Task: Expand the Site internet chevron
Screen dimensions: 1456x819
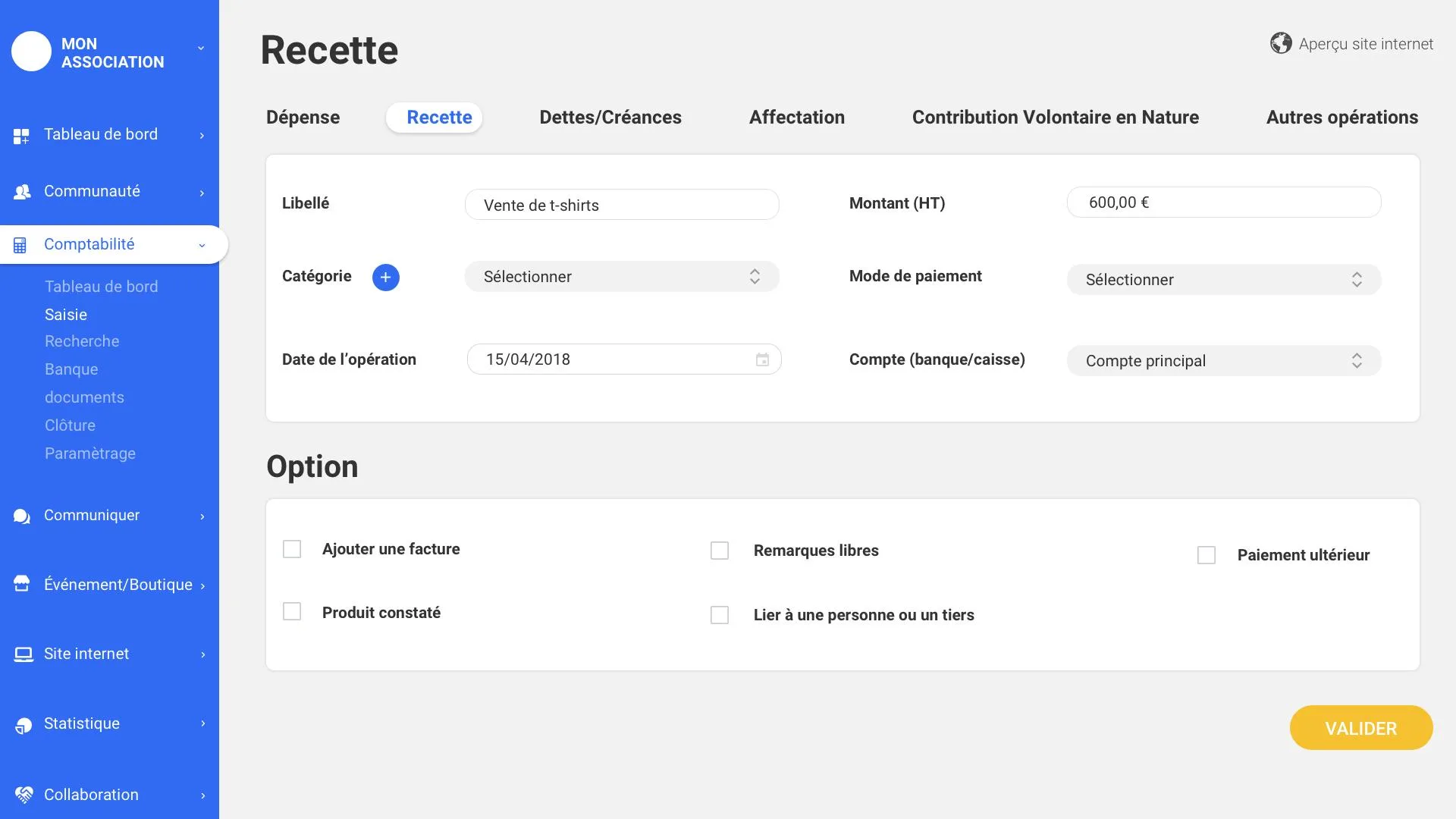Action: tap(202, 654)
